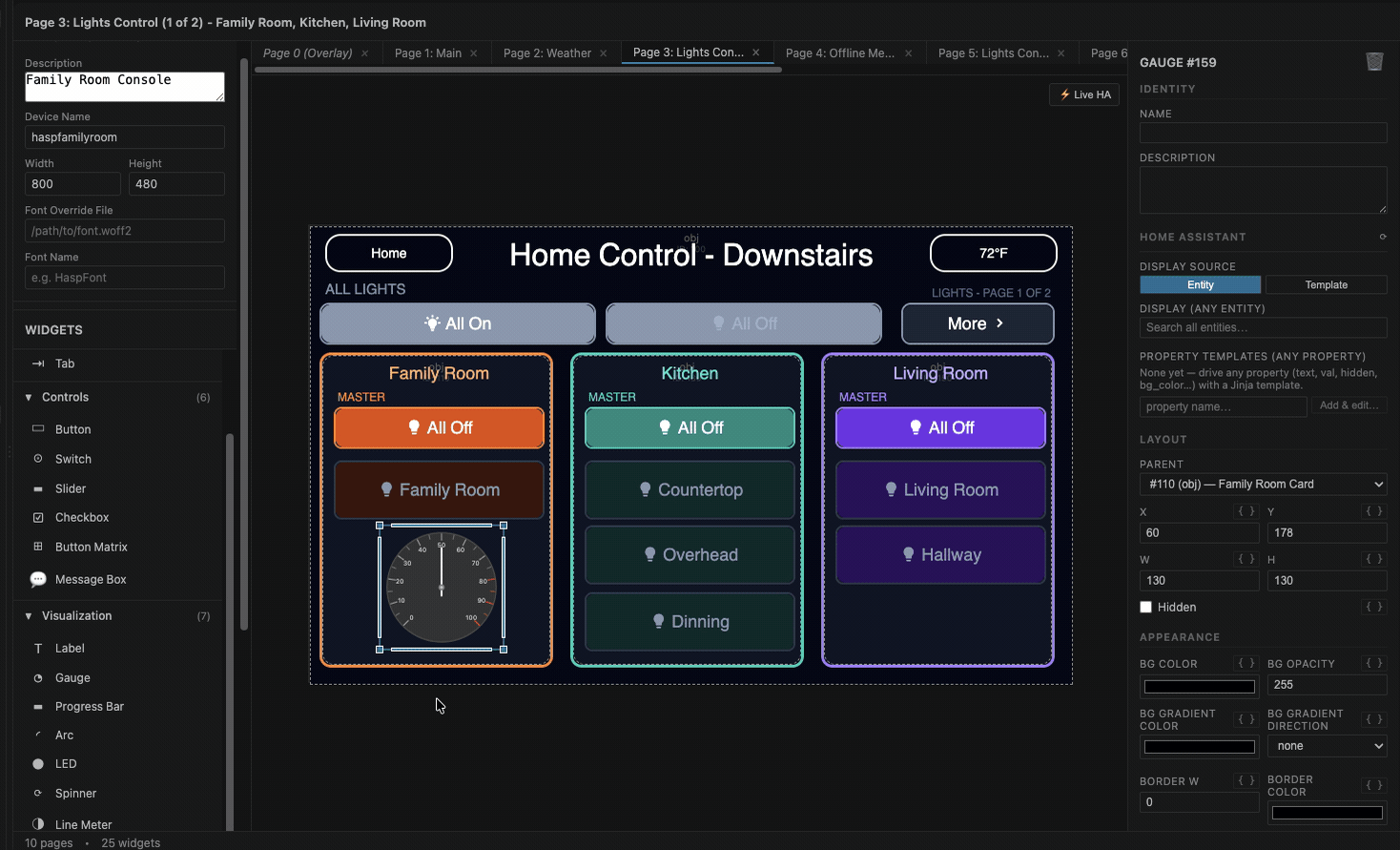Select the Hallway button on canvas
Viewport: 1400px width, 850px height.
[x=940, y=554]
